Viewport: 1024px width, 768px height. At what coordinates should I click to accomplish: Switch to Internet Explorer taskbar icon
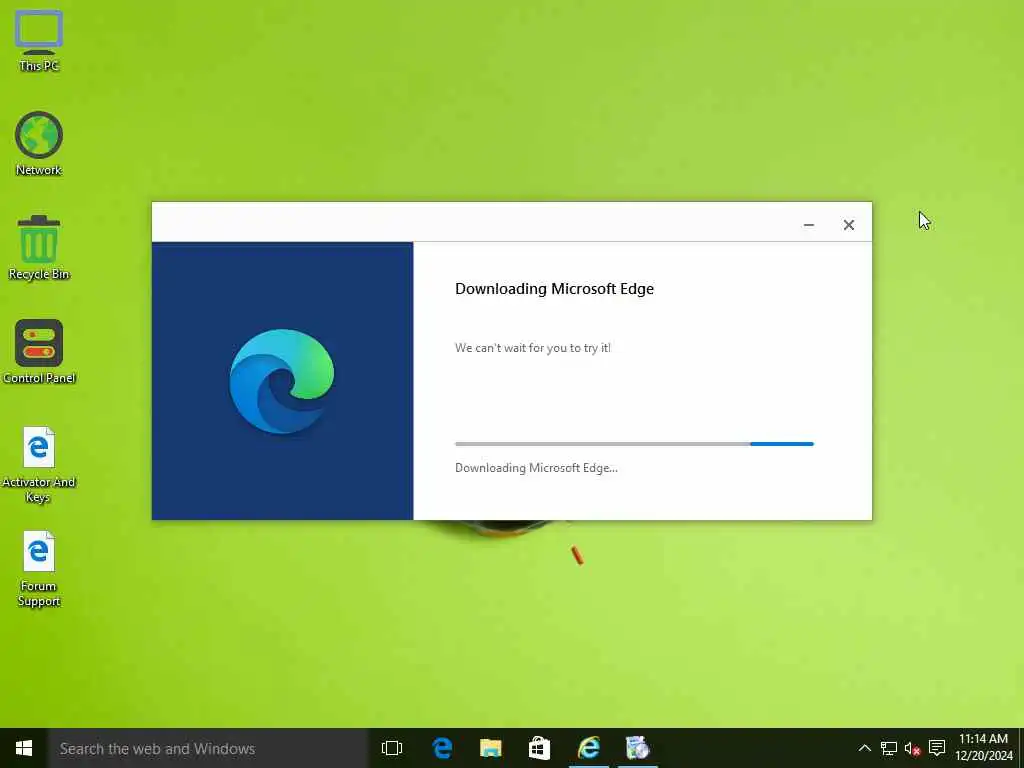(x=588, y=748)
